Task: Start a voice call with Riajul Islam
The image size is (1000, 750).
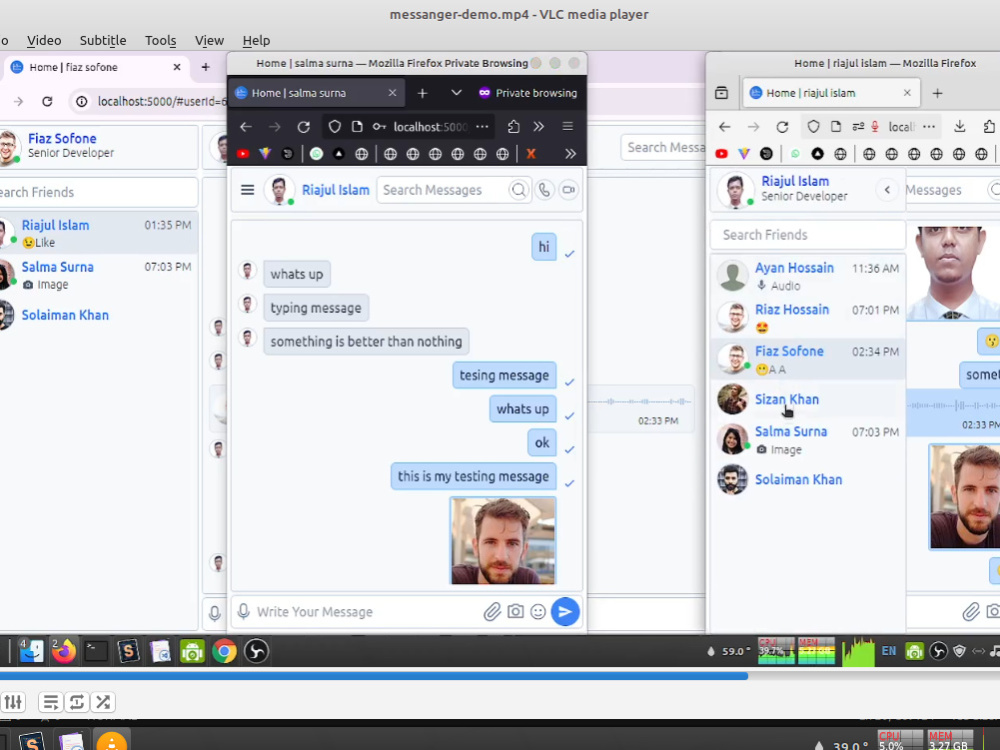Action: pyautogui.click(x=544, y=190)
